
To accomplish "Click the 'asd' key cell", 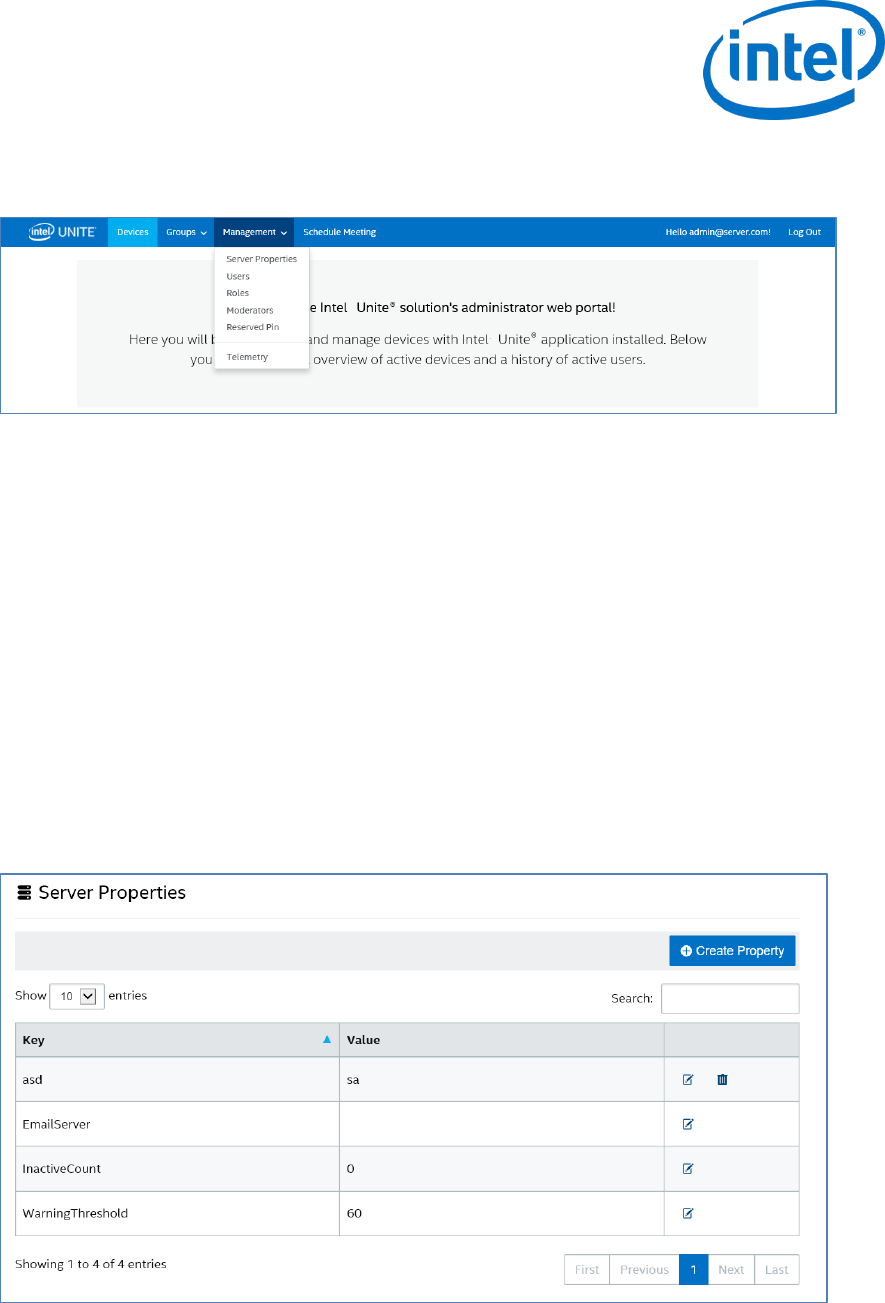I will (178, 1080).
